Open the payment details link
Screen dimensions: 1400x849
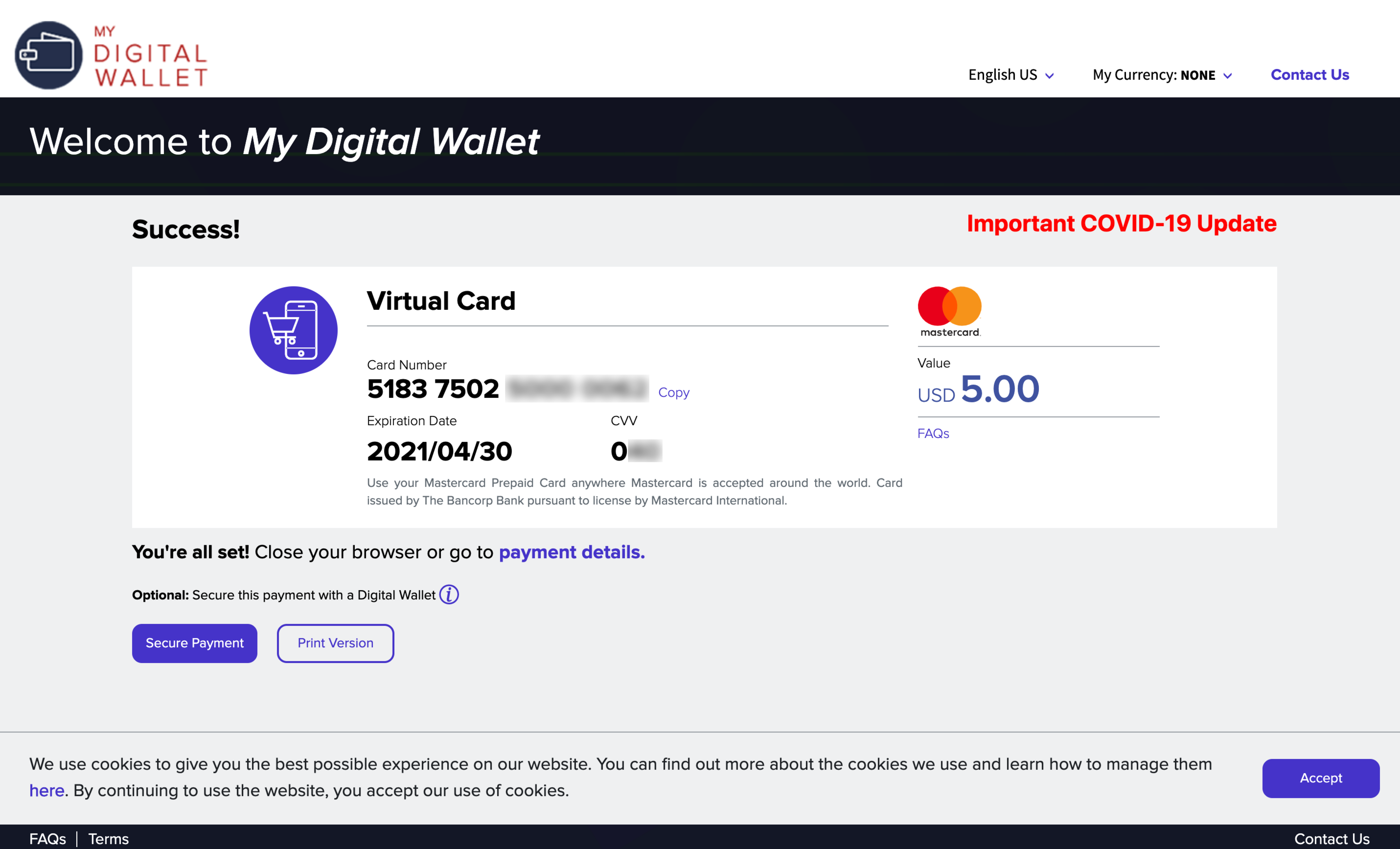point(572,552)
